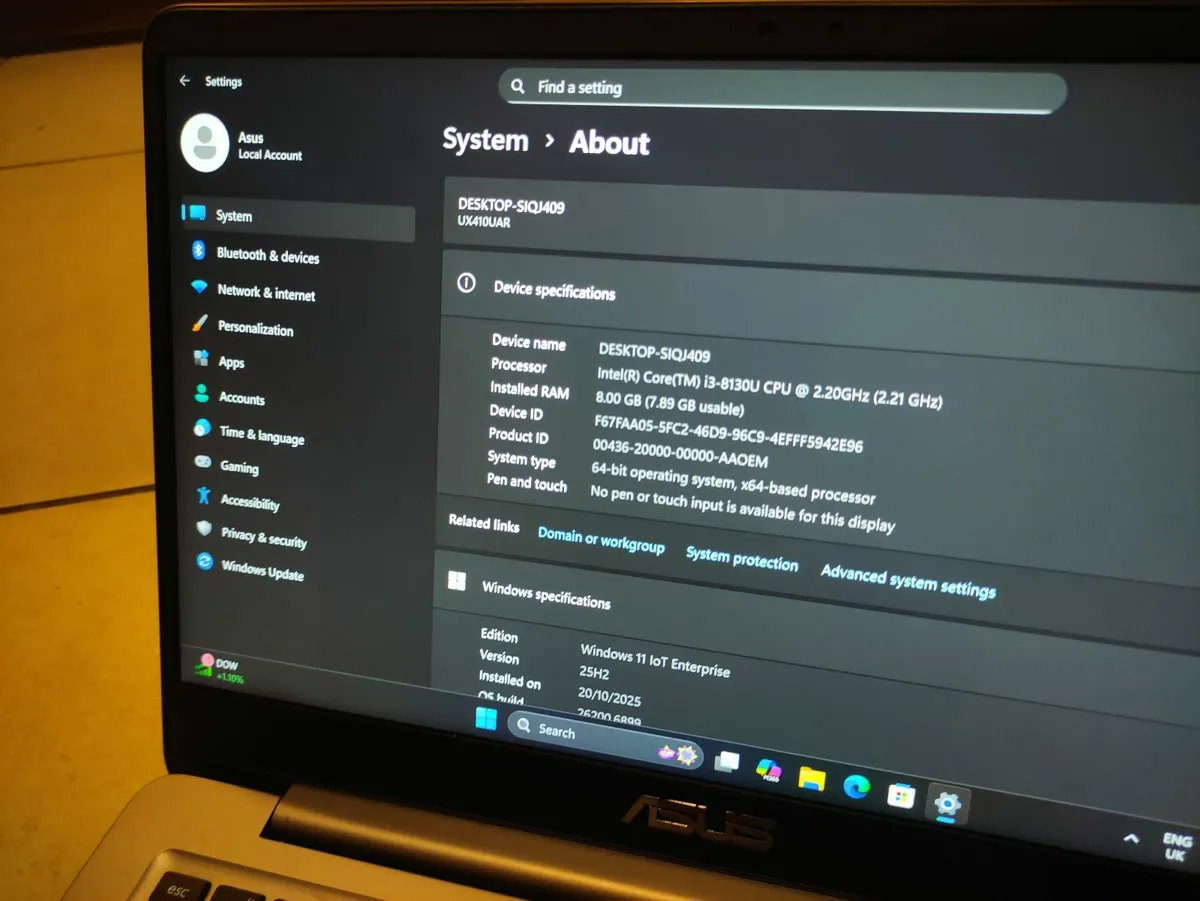The height and width of the screenshot is (901, 1200).
Task: Open the Network & internet Wi-Fi icon
Action: pos(199,288)
